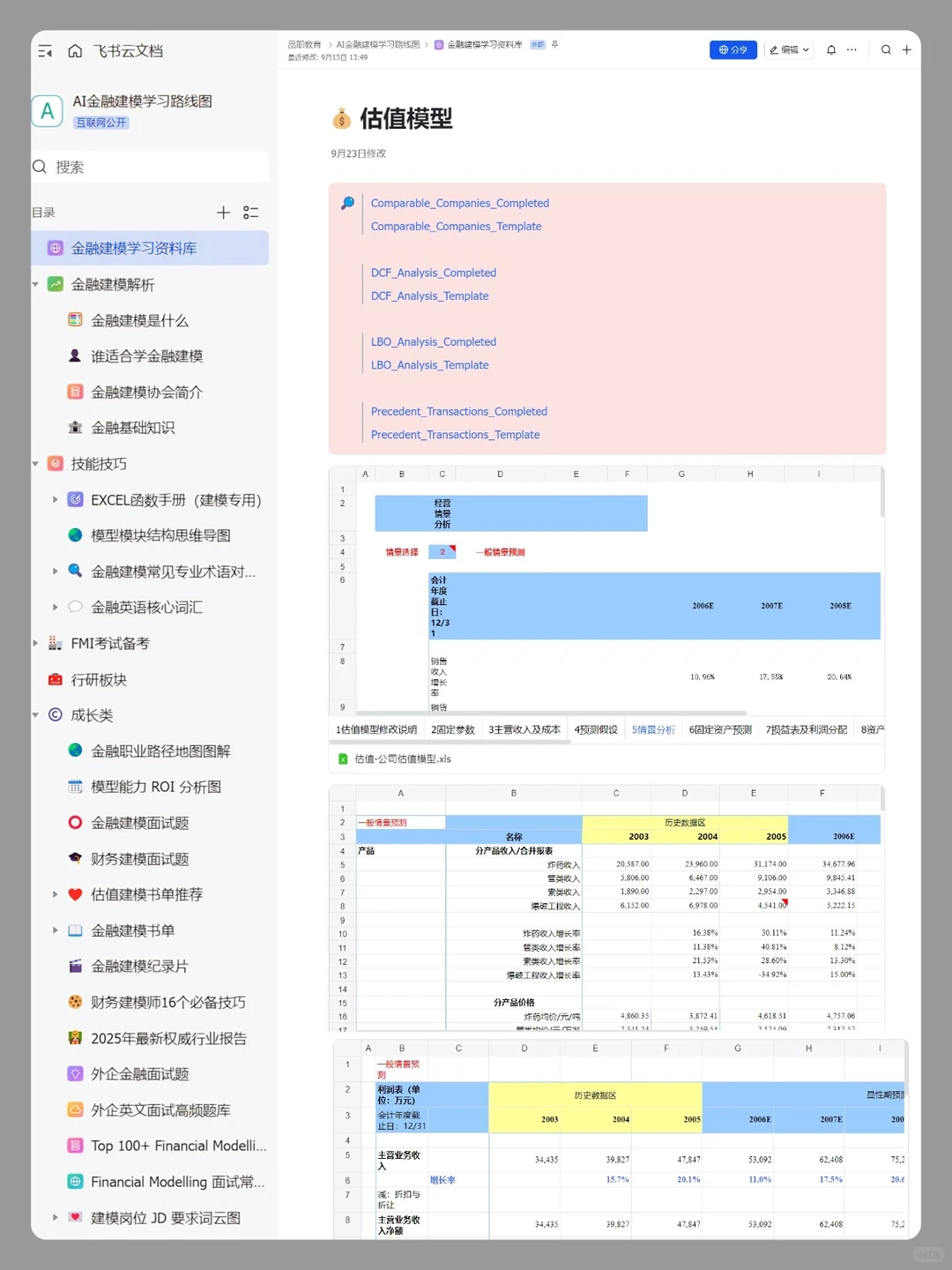Viewport: 952px width, 1270px height.
Task: Expand the 金融建模常见专业术语对... item
Action: [x=55, y=571]
